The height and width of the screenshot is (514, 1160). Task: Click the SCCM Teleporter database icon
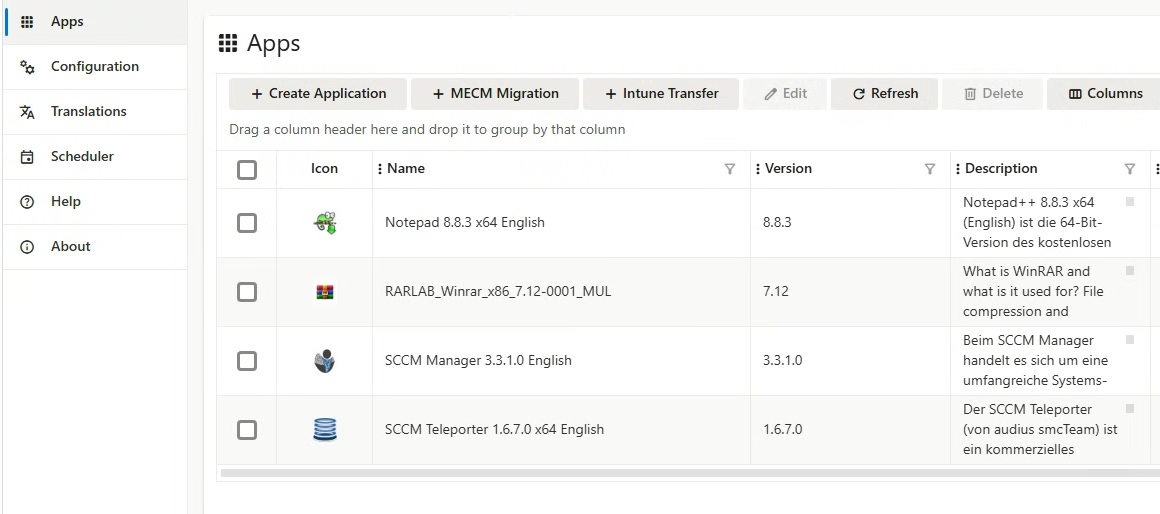325,430
